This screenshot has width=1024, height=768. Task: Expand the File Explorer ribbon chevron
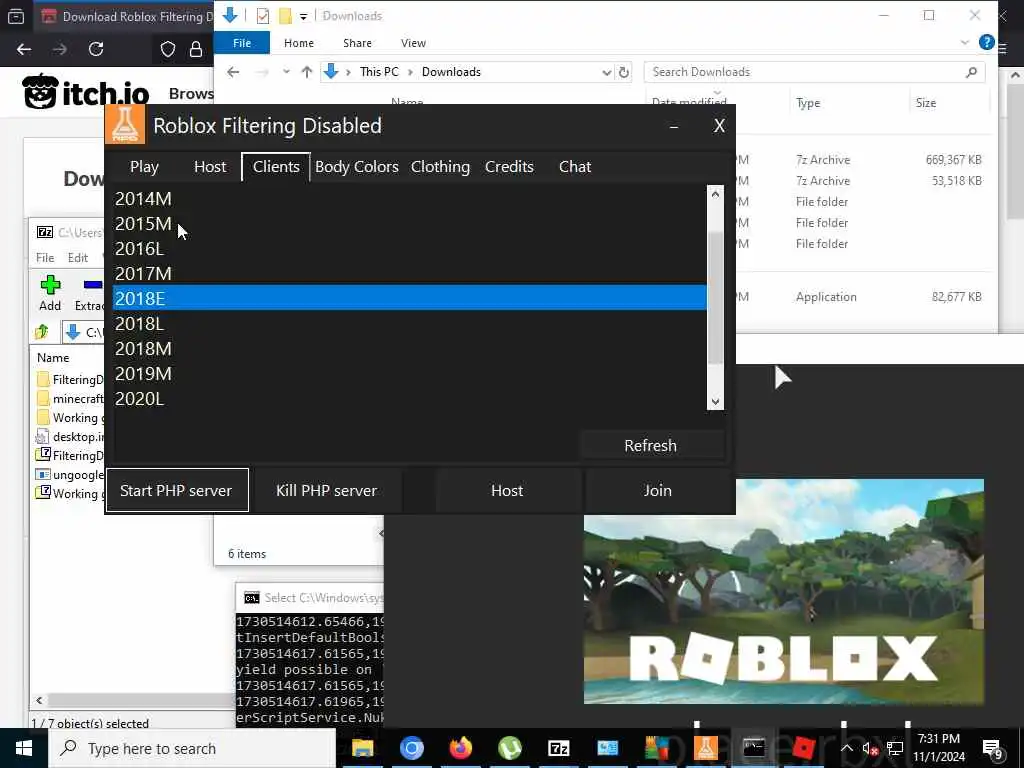pyautogui.click(x=965, y=42)
